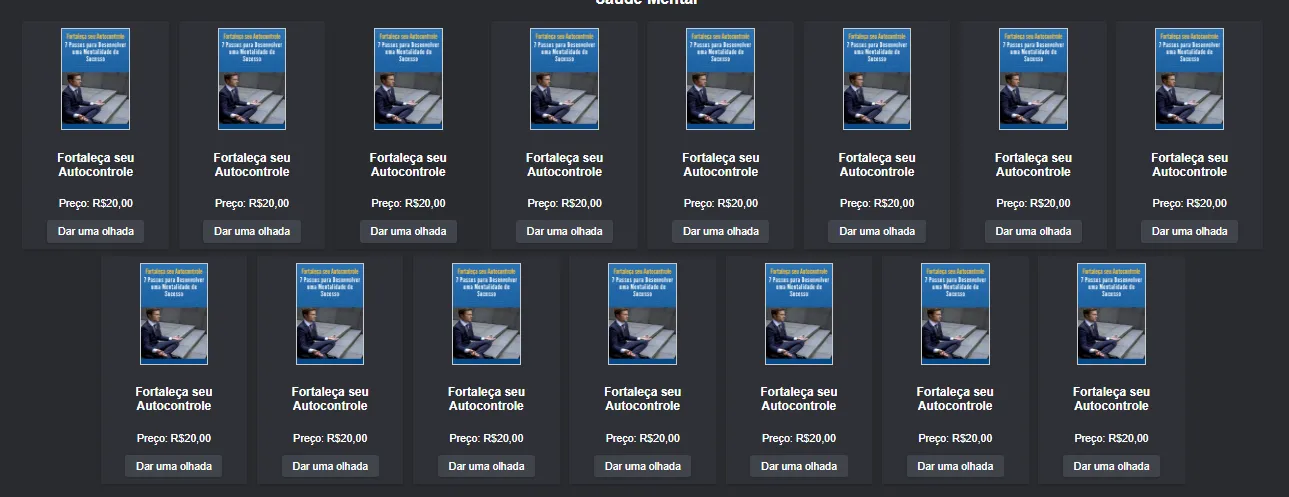Image resolution: width=1289 pixels, height=497 pixels.
Task: Click 'Dar uma olhada' on first bottom-row card
Action: coord(174,466)
